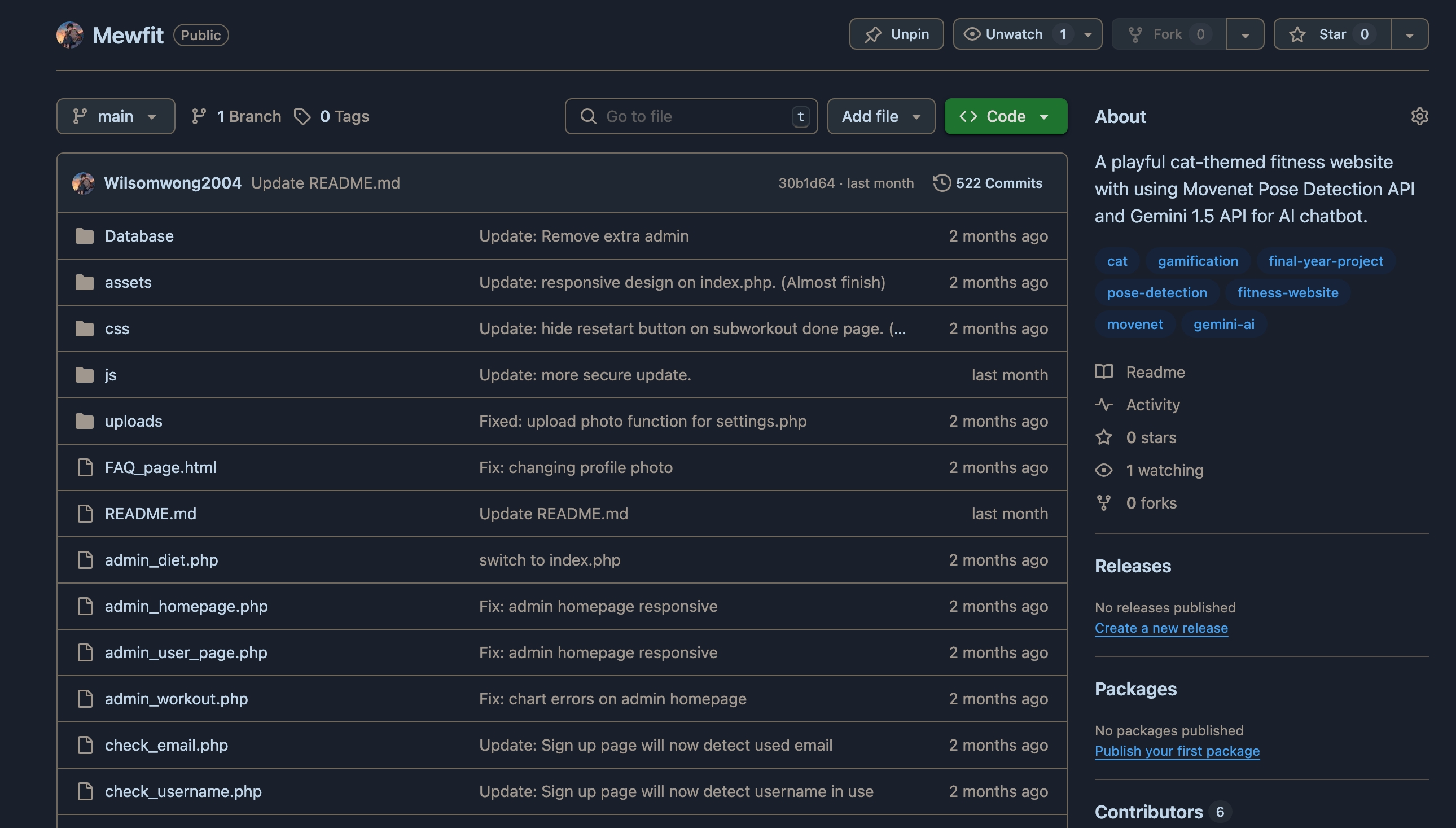Click the check_email.php file icon
This screenshot has width=1456, height=828.
pos(85,745)
